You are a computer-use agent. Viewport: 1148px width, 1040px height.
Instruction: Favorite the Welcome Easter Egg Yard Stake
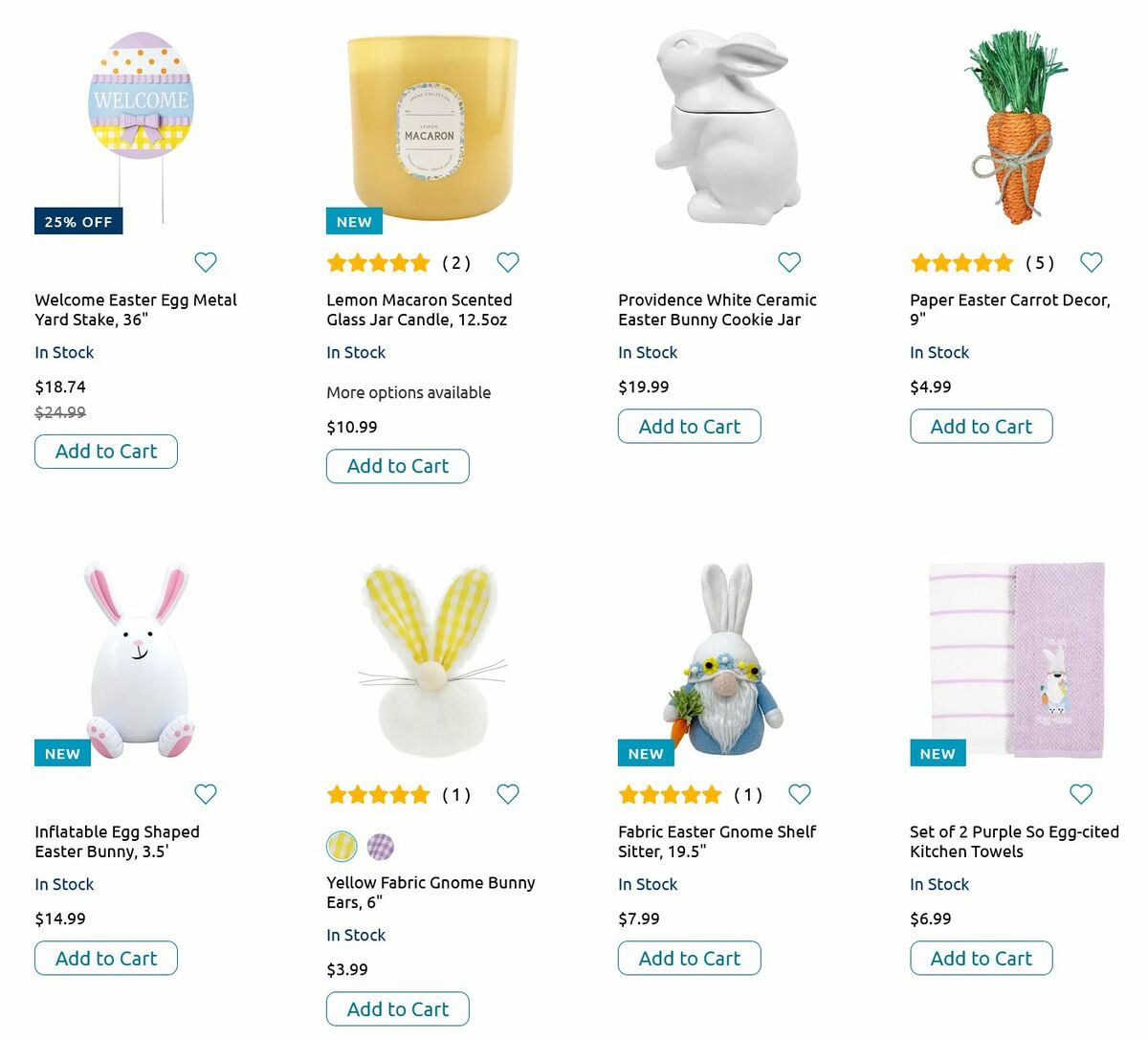206,262
